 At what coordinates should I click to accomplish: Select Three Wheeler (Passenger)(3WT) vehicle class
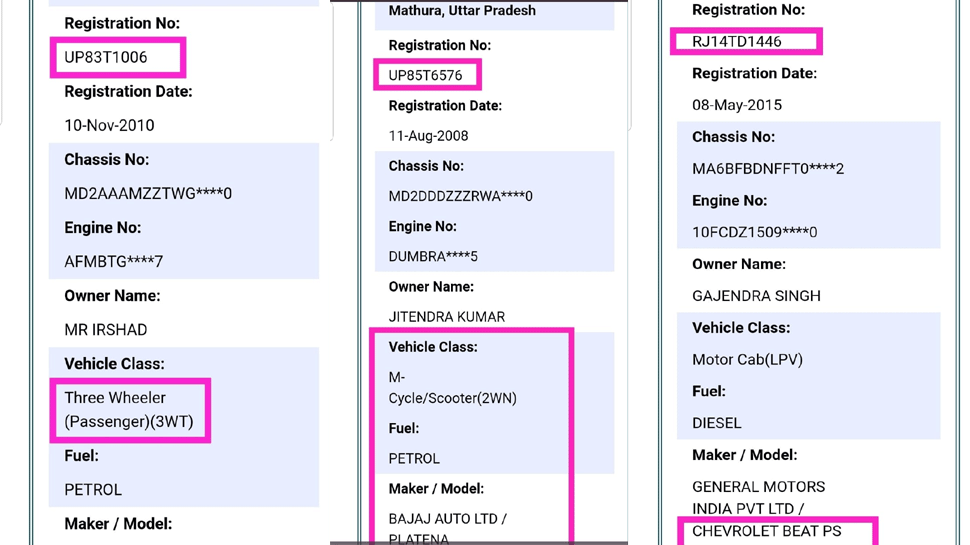pos(129,410)
